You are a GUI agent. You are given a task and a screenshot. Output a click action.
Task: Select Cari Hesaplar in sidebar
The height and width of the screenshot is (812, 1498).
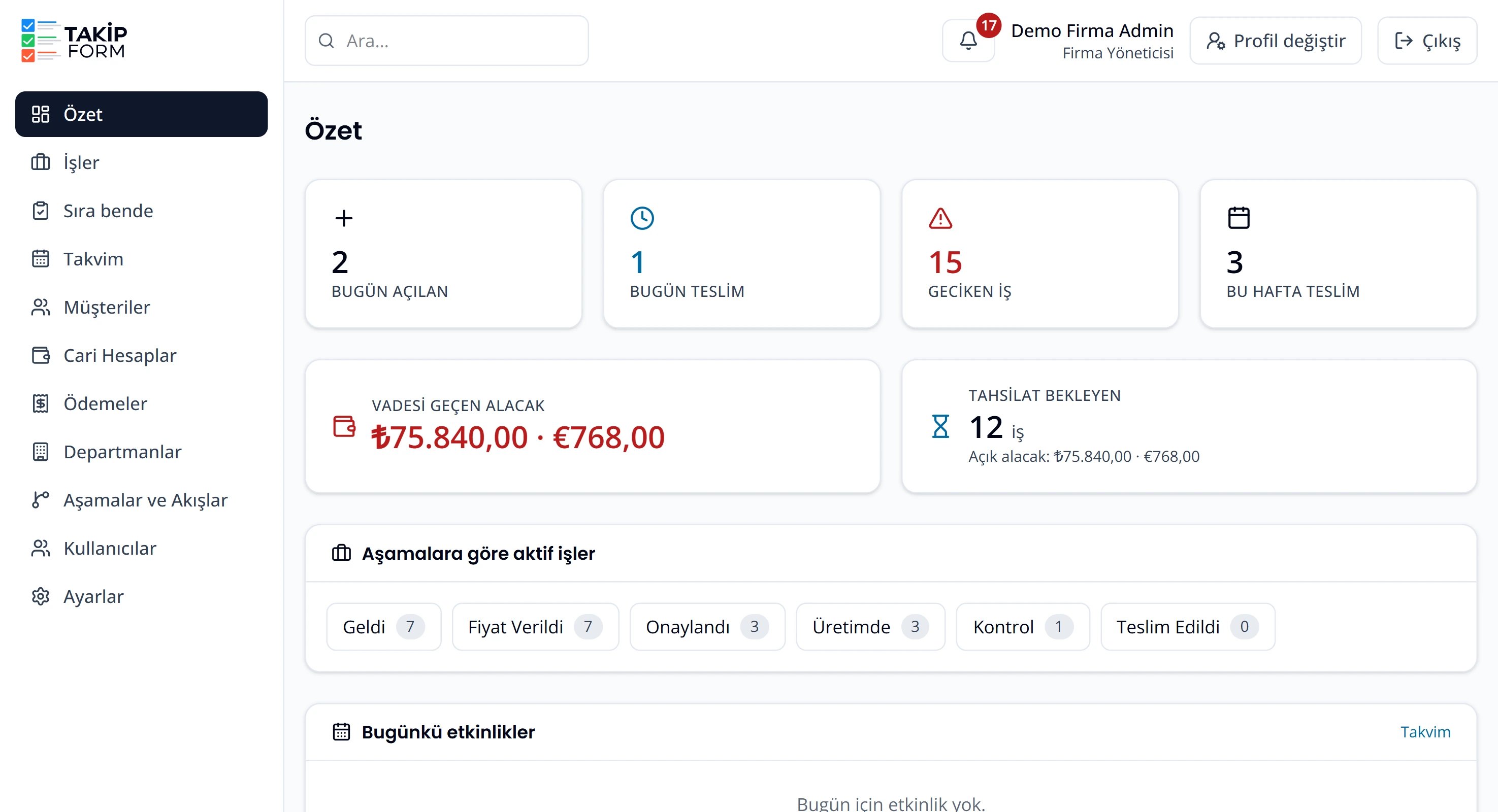[141, 355]
